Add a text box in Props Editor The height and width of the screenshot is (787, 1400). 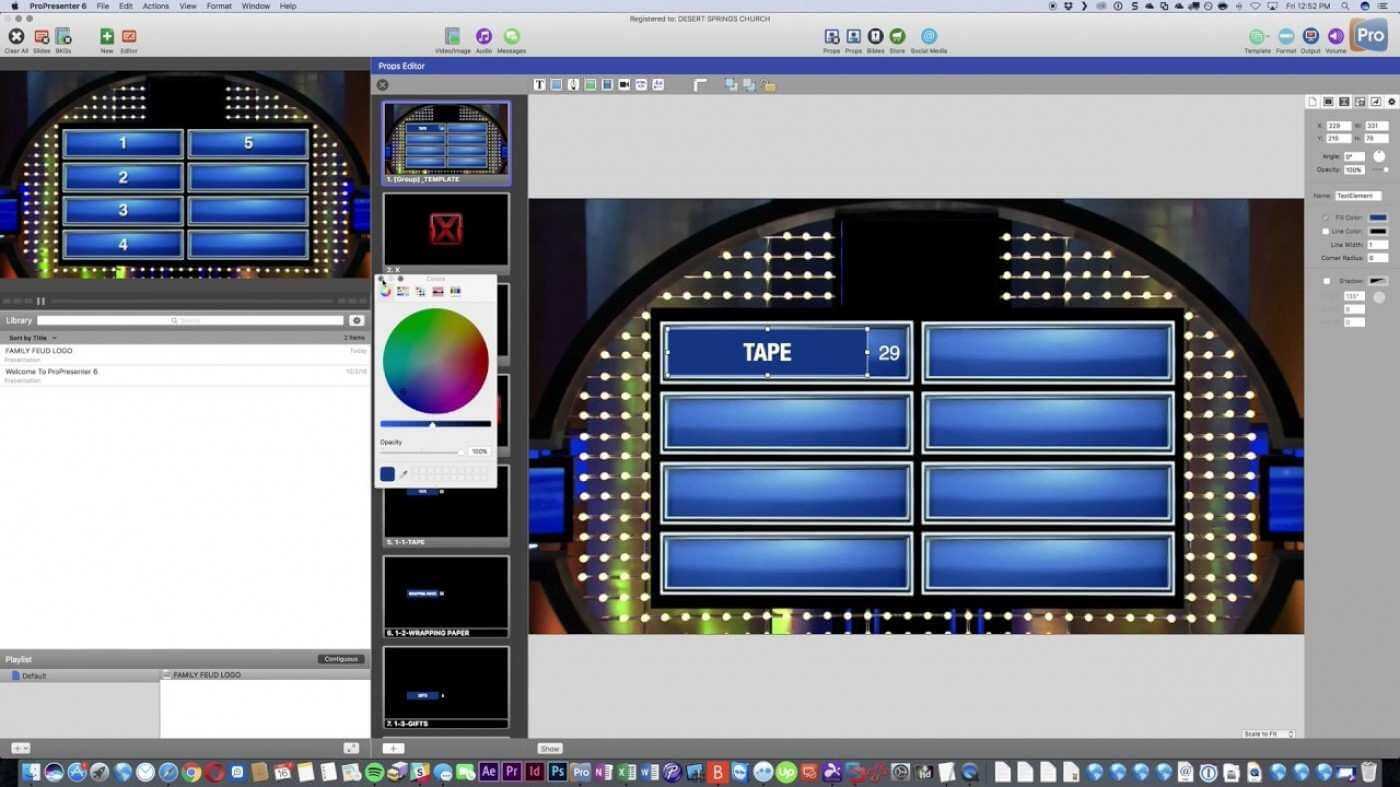(x=539, y=85)
